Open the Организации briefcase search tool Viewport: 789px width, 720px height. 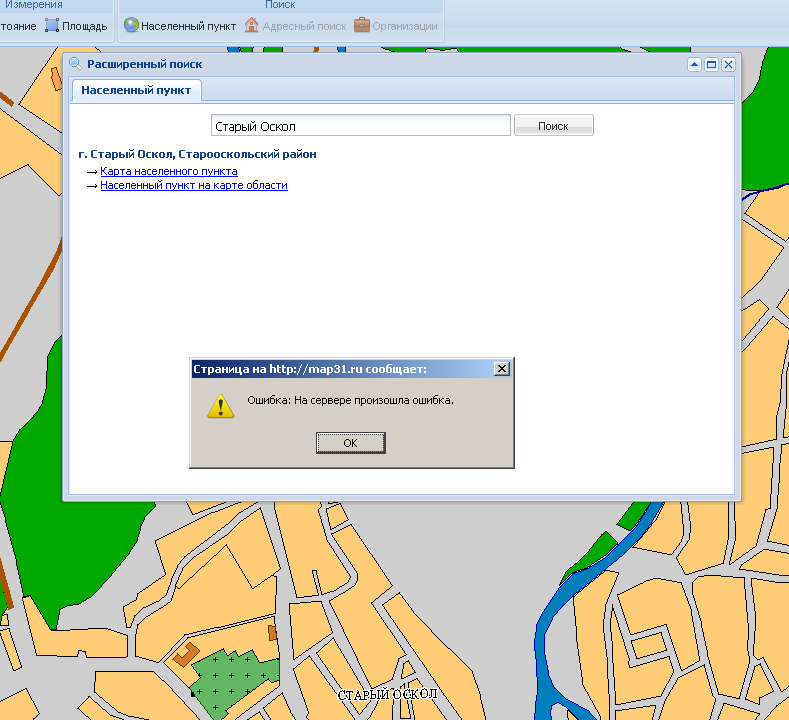pyautogui.click(x=362, y=26)
